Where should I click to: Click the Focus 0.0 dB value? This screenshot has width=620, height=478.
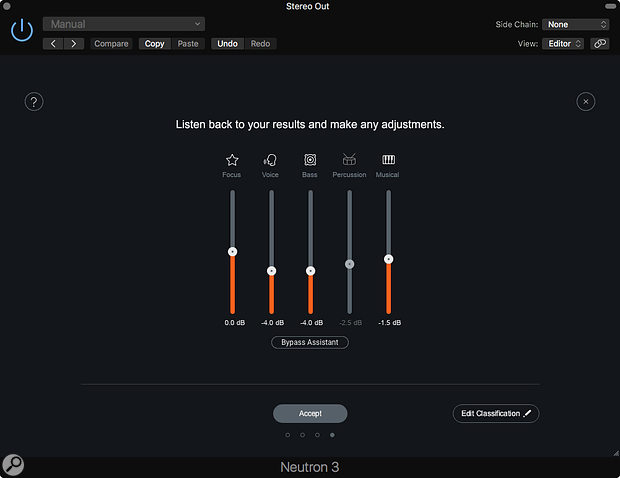(x=234, y=323)
